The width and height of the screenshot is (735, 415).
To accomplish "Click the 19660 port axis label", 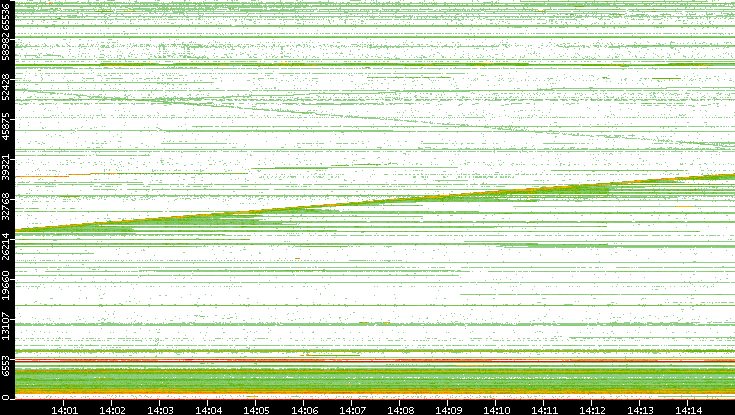I will click(x=6, y=286).
